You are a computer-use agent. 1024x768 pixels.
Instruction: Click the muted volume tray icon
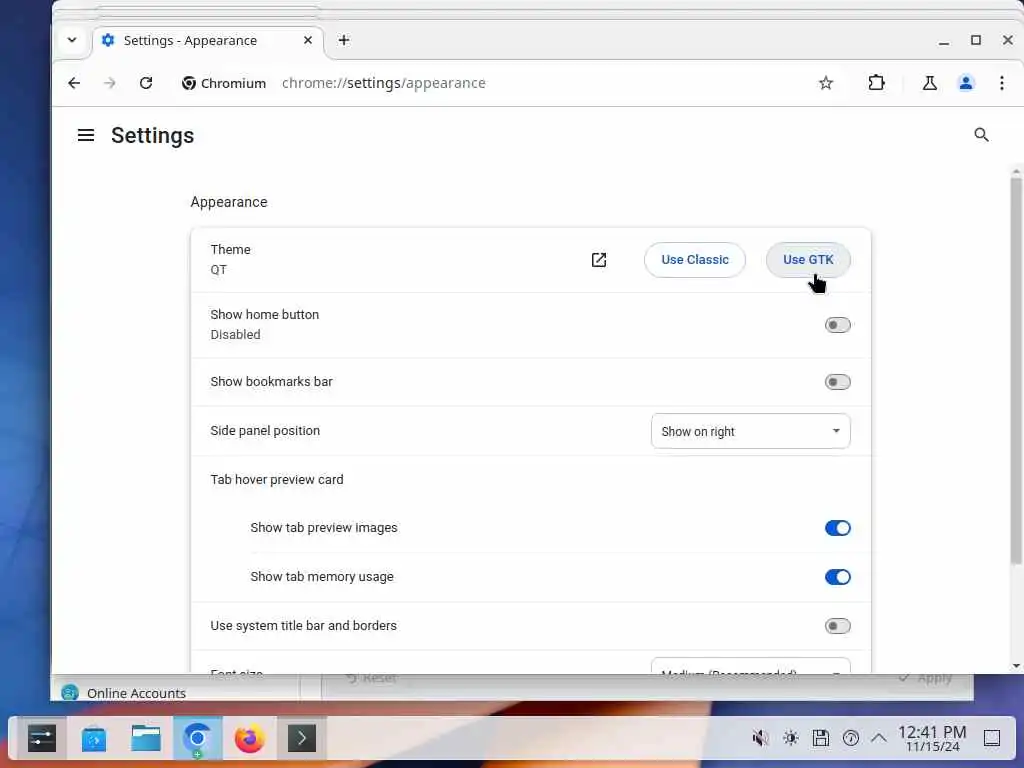(760, 739)
